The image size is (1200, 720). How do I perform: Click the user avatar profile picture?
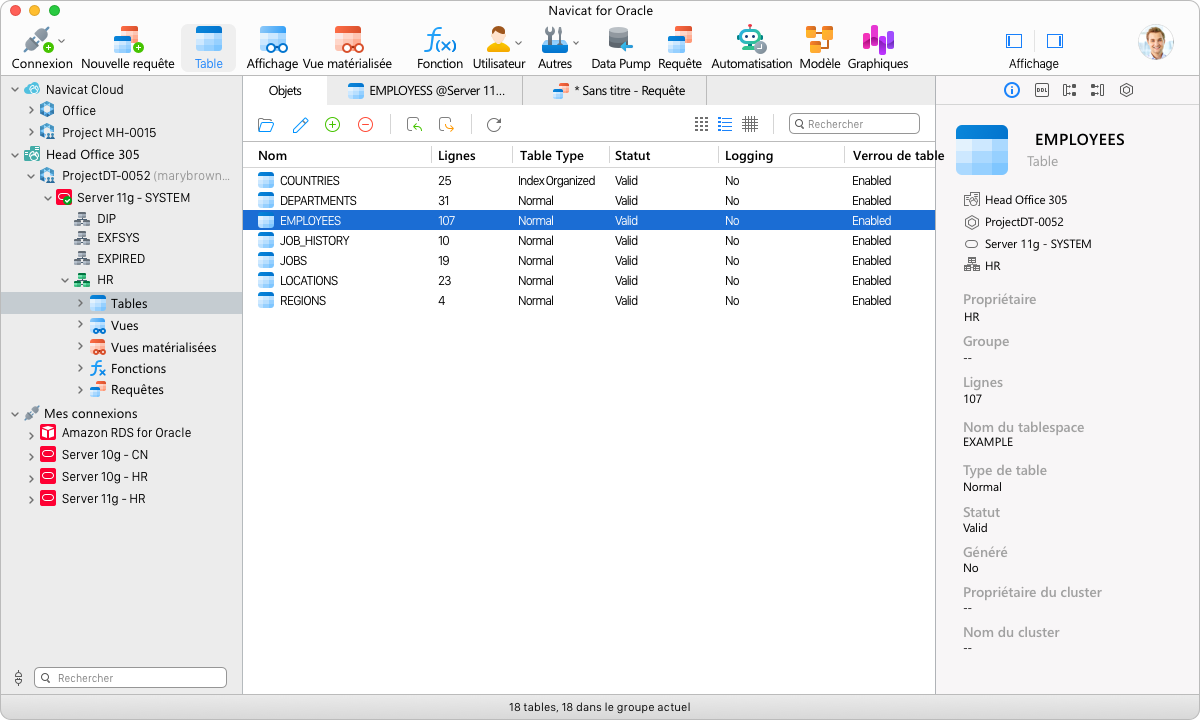[1155, 42]
